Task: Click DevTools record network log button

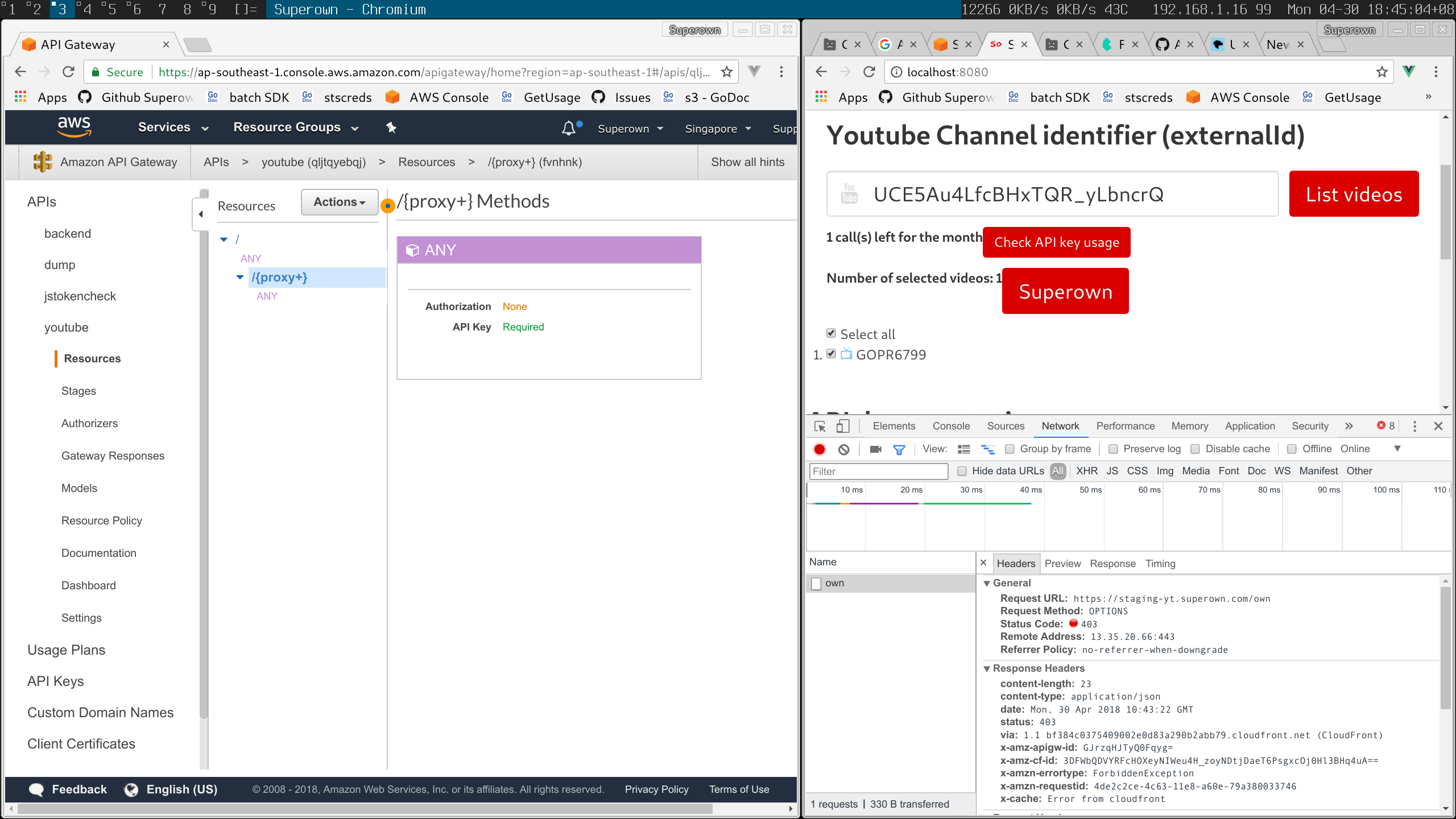Action: pyautogui.click(x=820, y=449)
